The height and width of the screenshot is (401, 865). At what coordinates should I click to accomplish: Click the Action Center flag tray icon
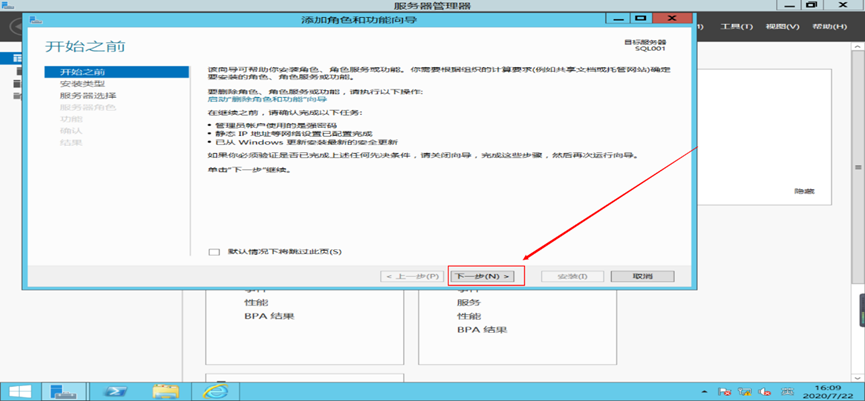click(725, 392)
